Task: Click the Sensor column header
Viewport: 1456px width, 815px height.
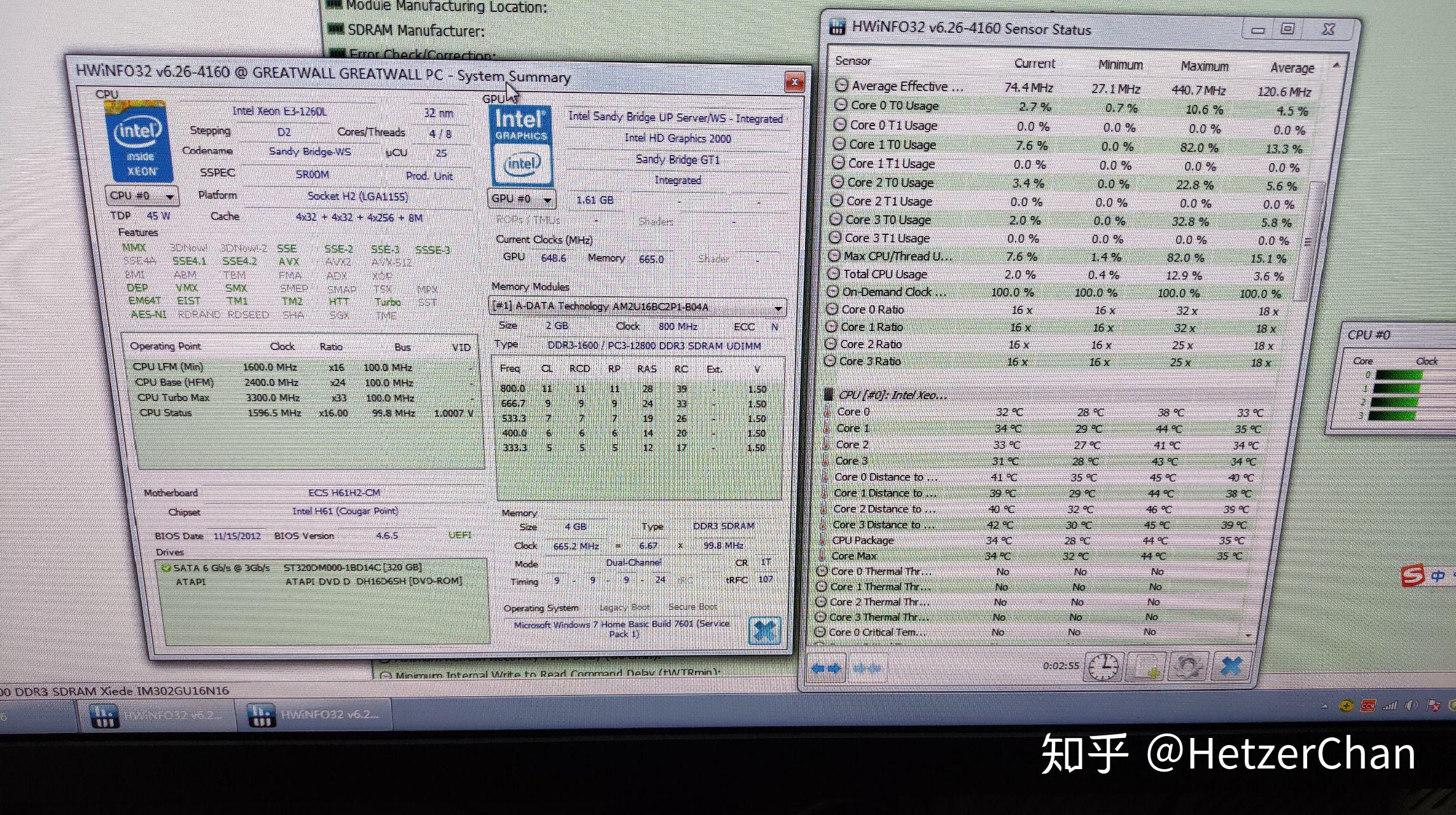Action: [853, 61]
